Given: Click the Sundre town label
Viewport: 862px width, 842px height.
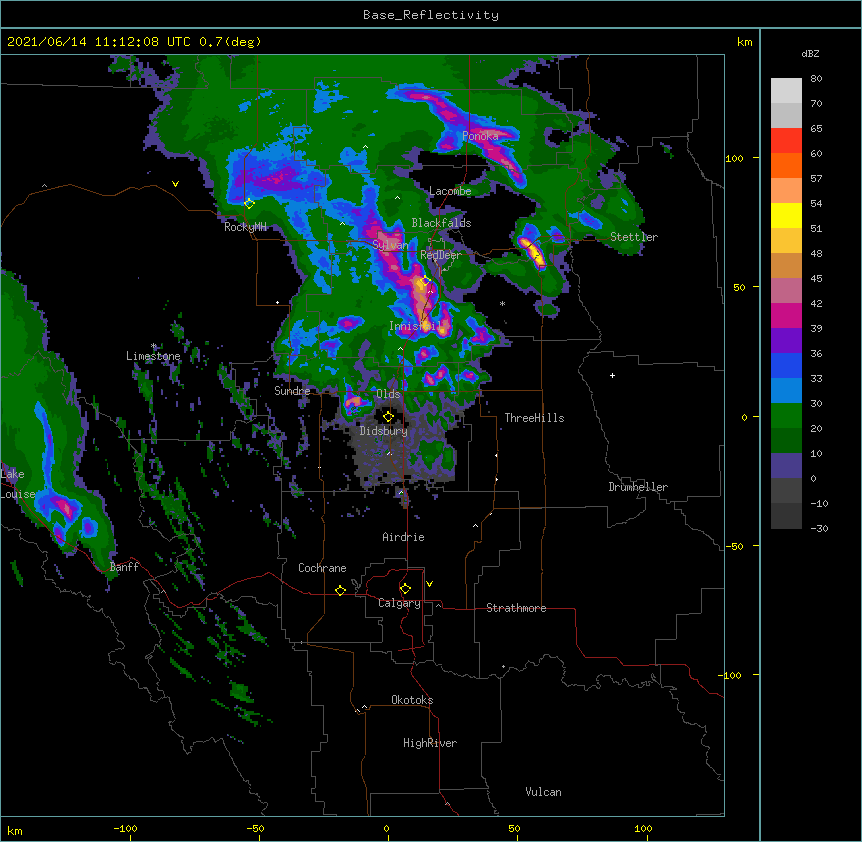Looking at the screenshot, I should coord(292,391).
